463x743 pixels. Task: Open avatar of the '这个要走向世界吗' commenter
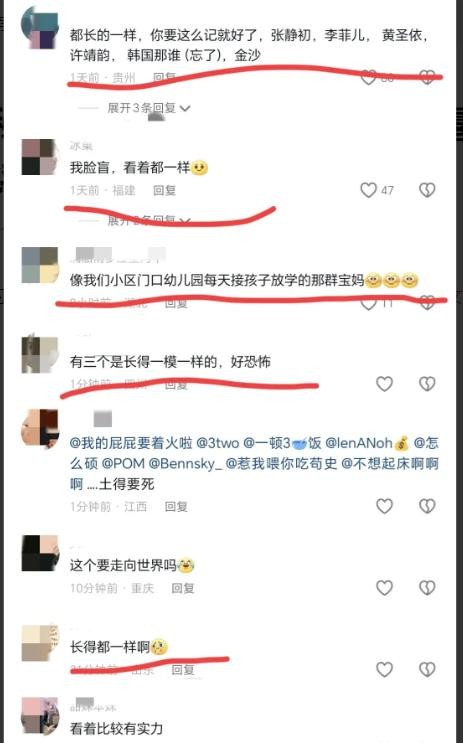(x=40, y=553)
